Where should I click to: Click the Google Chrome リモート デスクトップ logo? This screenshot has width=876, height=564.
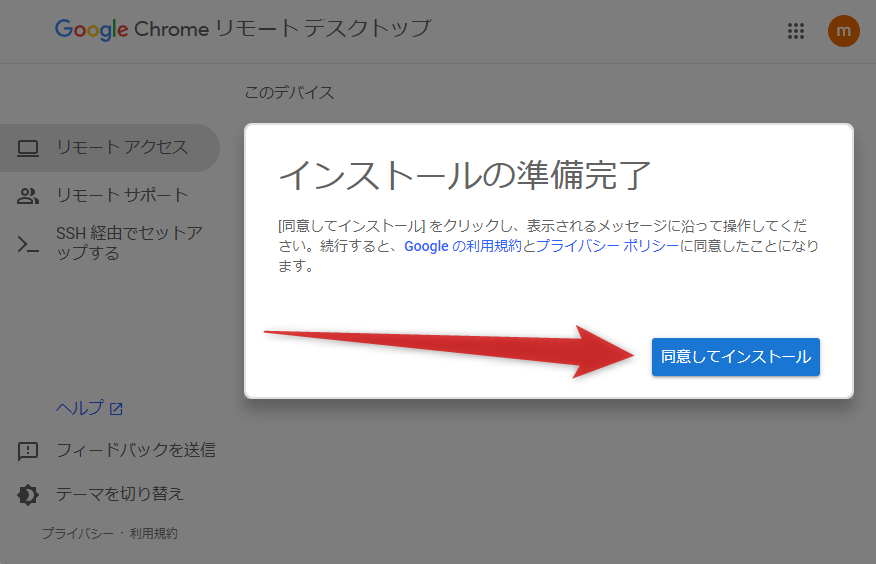coord(243,29)
